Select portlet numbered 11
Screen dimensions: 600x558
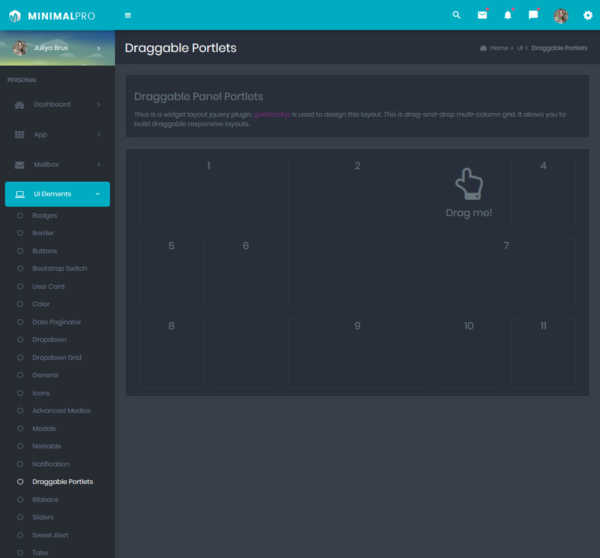[x=543, y=352]
